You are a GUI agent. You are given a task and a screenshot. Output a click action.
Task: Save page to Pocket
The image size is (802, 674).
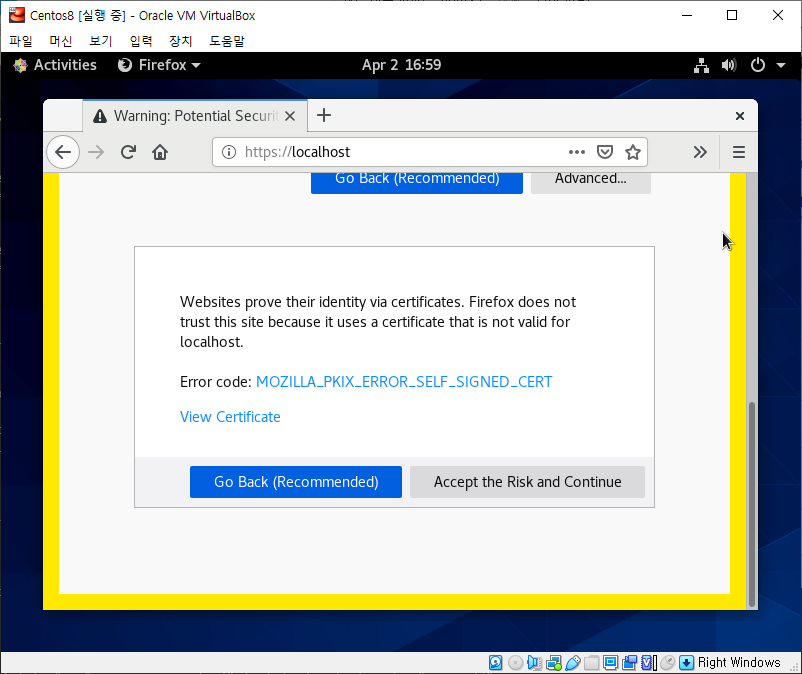tap(605, 152)
